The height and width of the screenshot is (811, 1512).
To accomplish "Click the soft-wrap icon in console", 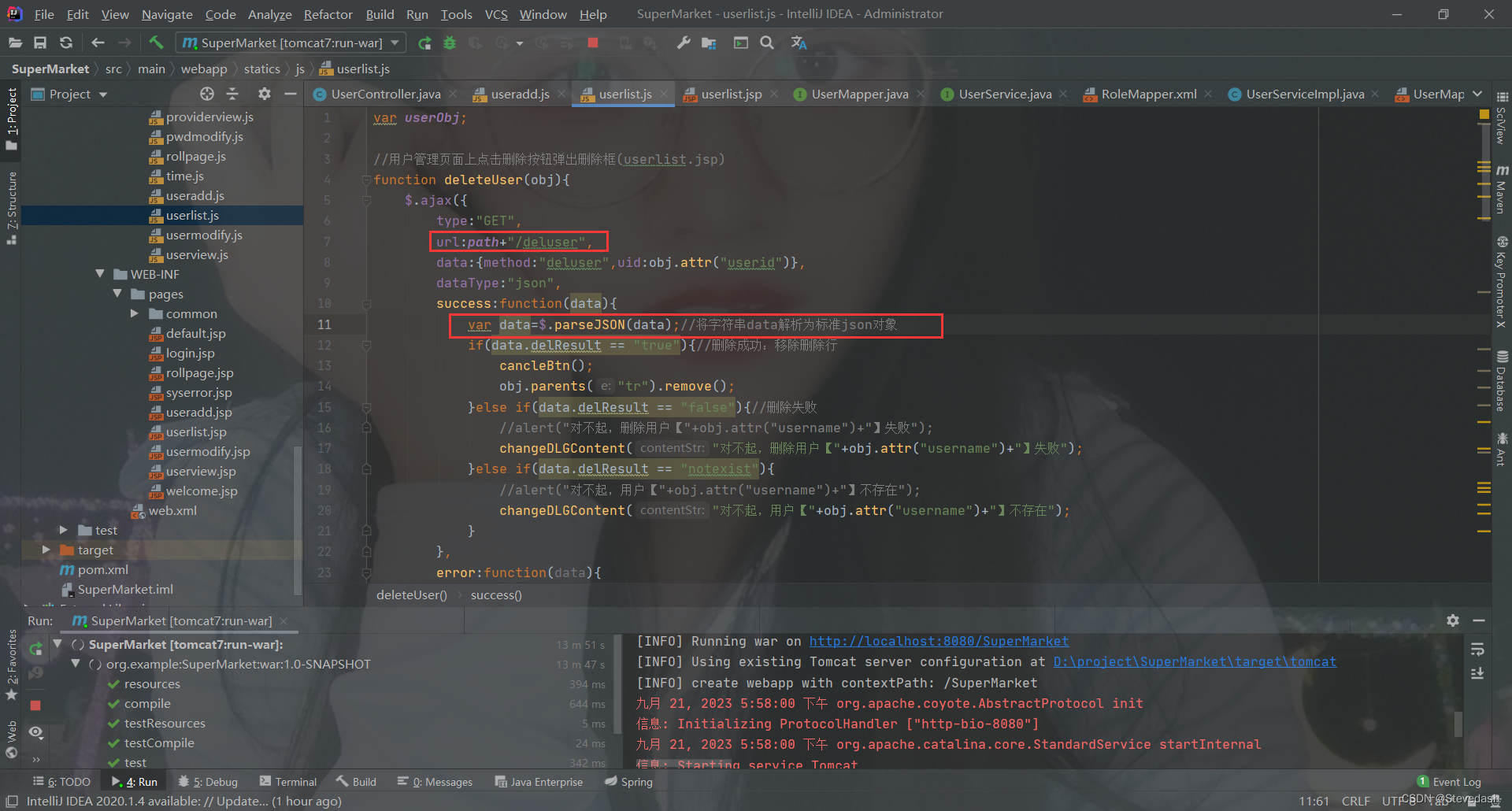I will pos(1477,649).
